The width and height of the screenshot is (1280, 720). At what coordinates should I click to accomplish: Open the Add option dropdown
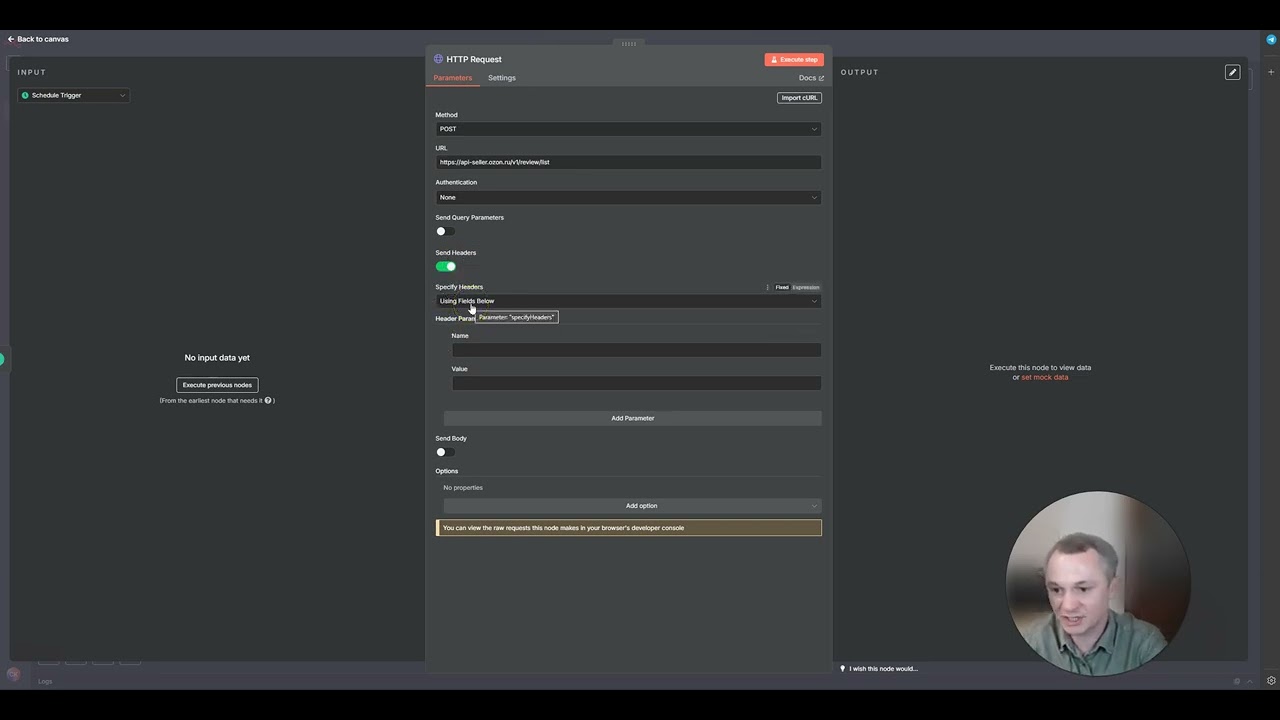pos(632,506)
